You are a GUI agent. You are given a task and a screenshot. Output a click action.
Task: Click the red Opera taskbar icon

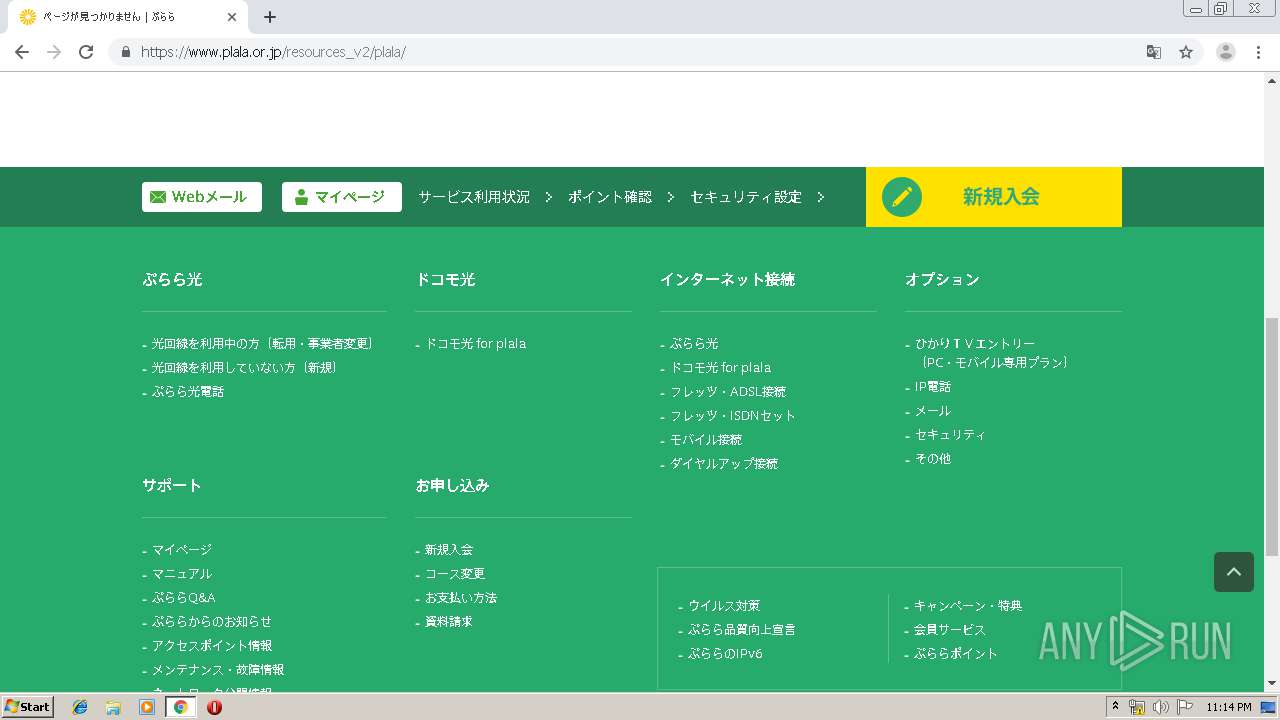[214, 707]
